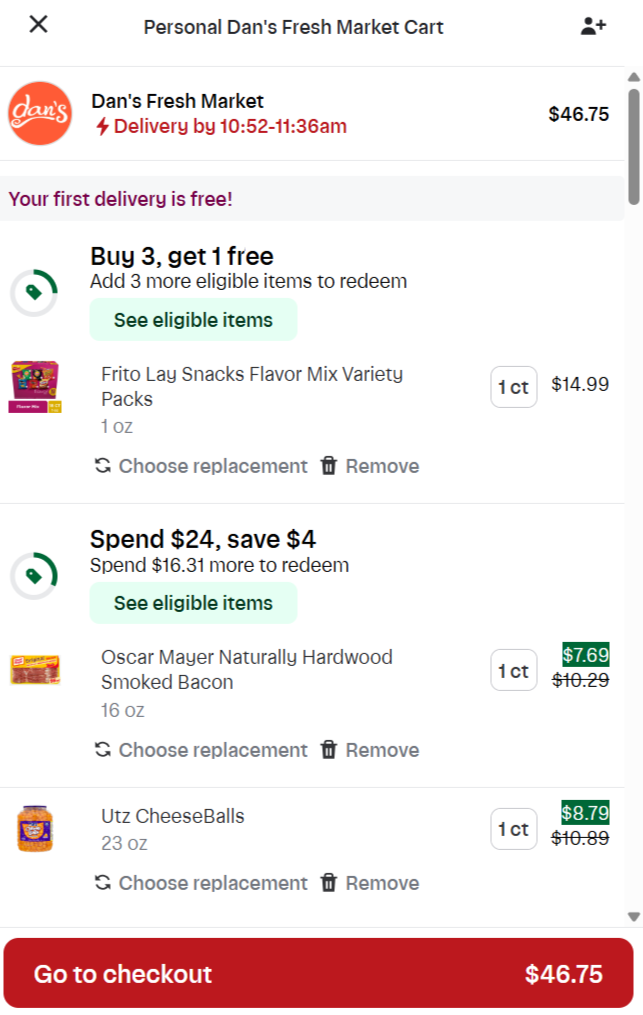Open the Utz CheeseBalls product image
The image size is (643, 1015).
[35, 829]
